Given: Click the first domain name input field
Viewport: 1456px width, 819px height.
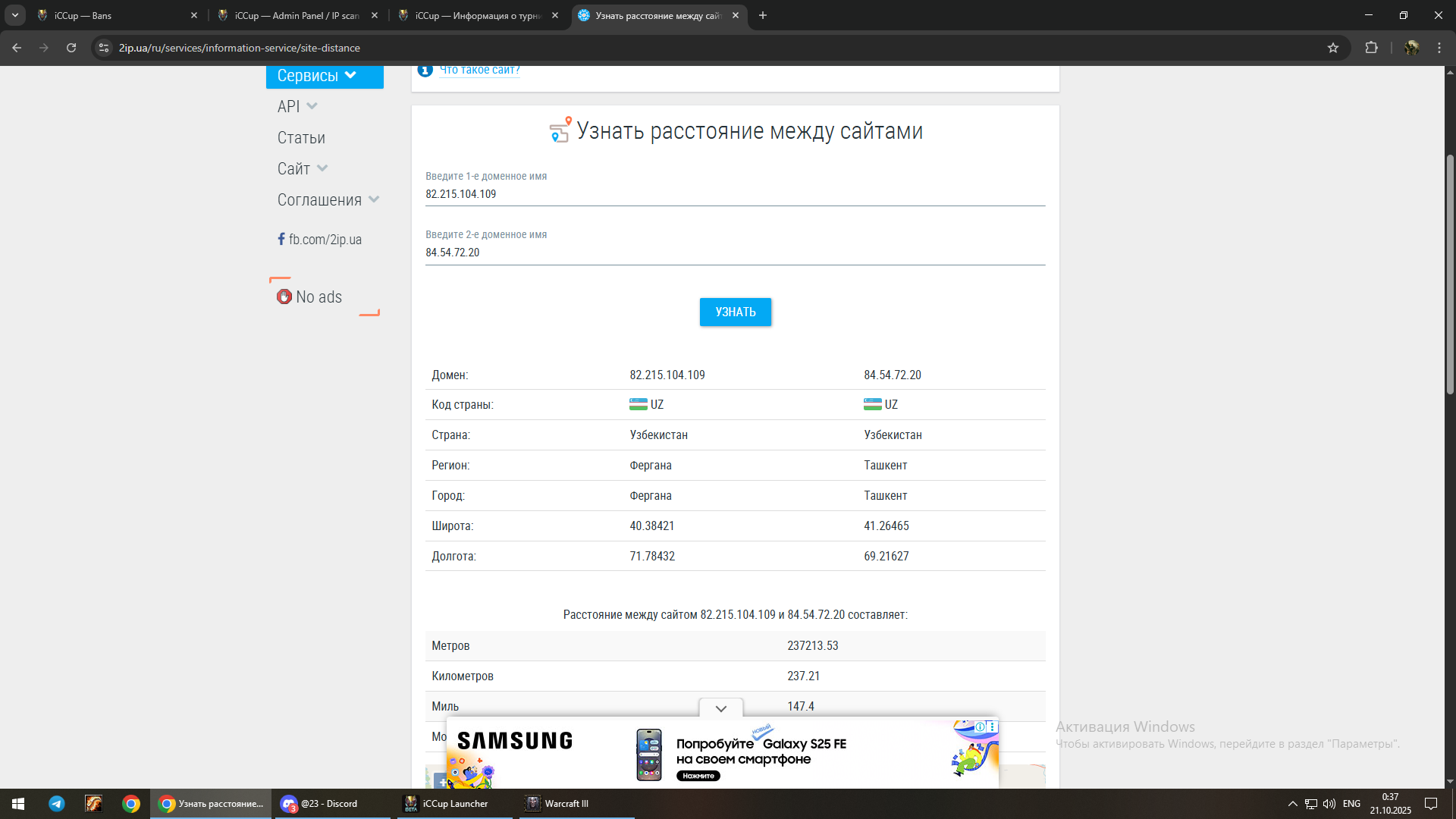Looking at the screenshot, I should 734,194.
